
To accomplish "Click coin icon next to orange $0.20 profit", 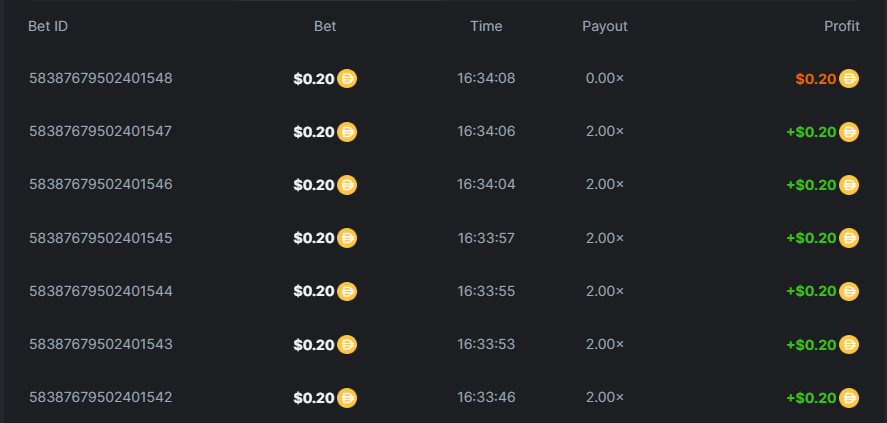I will pyautogui.click(x=849, y=78).
